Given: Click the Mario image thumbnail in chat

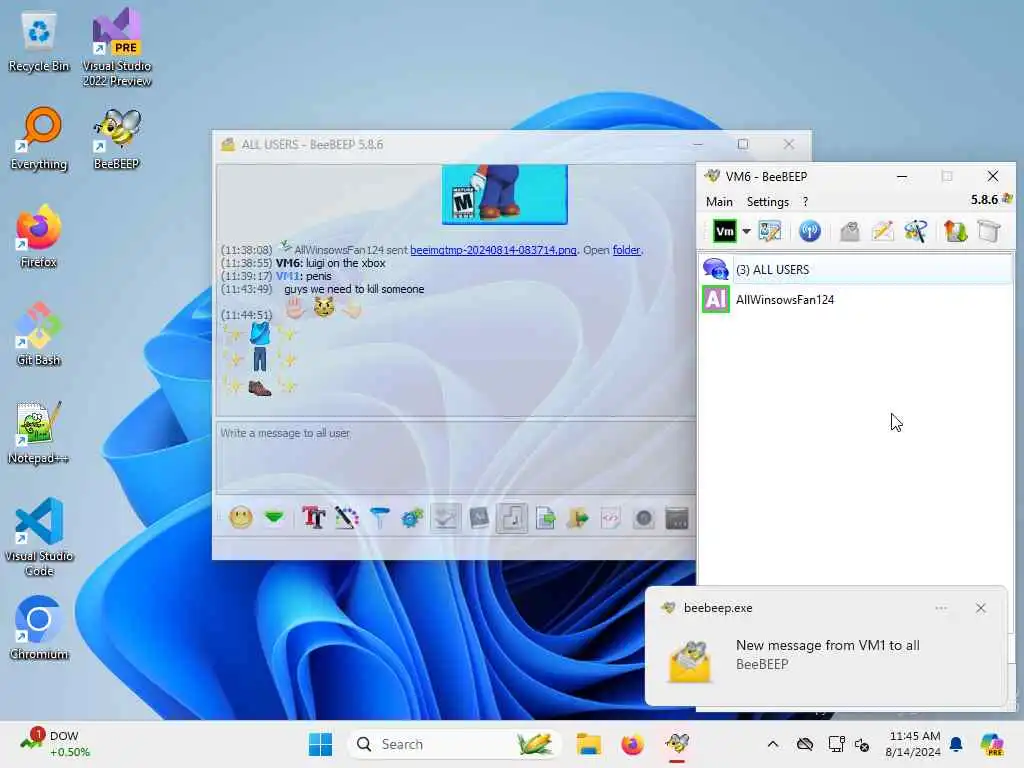Looking at the screenshot, I should 505,194.
